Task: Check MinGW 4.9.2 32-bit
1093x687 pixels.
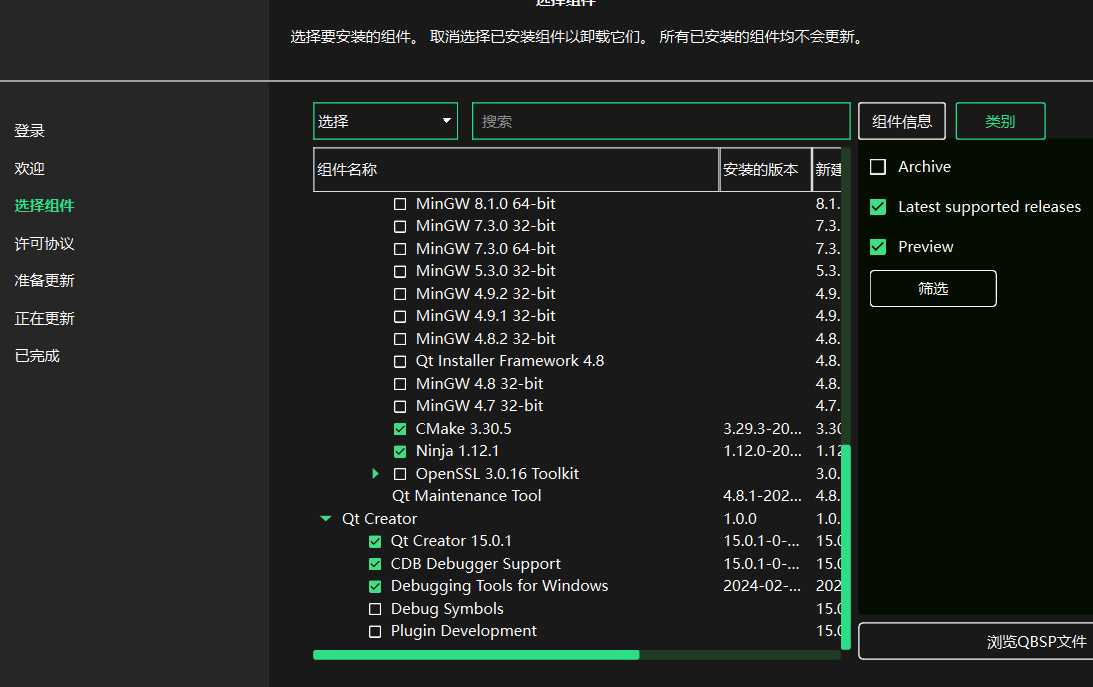Action: [x=400, y=294]
